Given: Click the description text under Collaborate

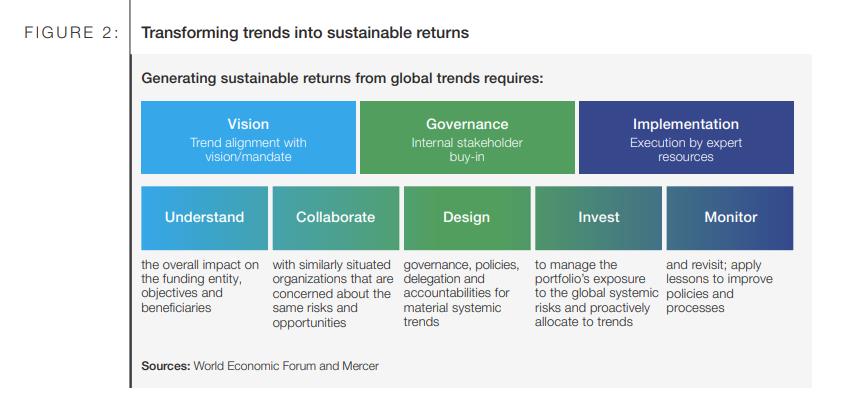Looking at the screenshot, I should [x=332, y=294].
